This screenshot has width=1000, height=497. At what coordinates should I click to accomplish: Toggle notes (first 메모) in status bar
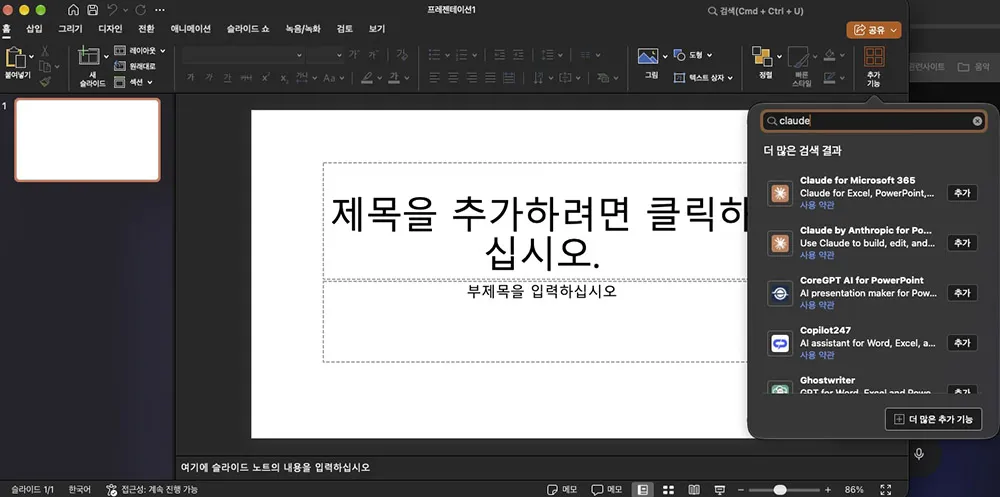[x=562, y=489]
